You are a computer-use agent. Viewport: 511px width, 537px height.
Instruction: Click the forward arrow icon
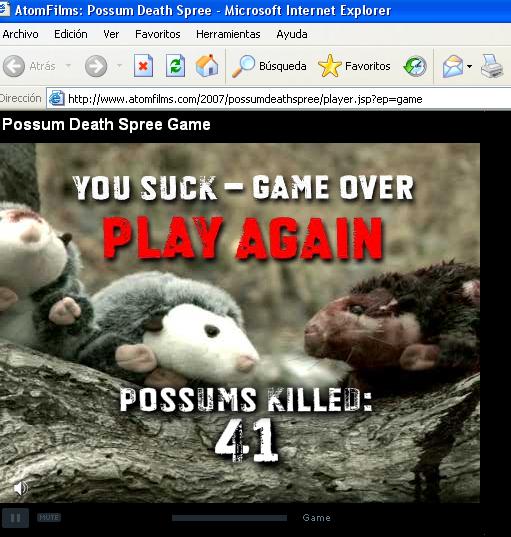(x=96, y=66)
